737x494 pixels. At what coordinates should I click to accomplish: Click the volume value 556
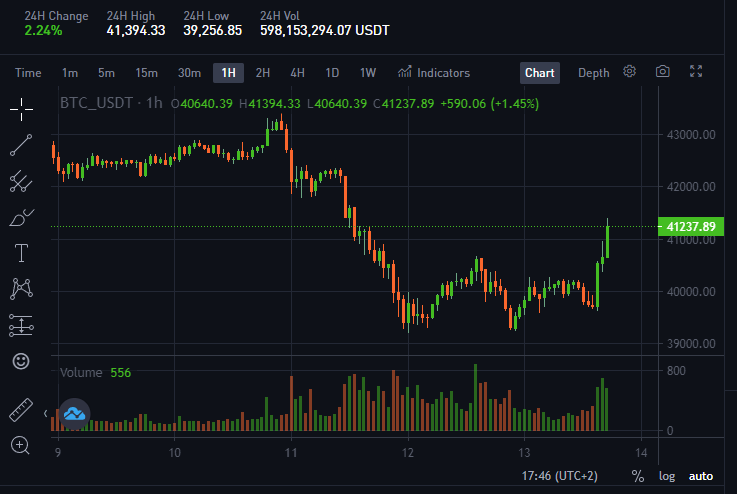(x=120, y=373)
